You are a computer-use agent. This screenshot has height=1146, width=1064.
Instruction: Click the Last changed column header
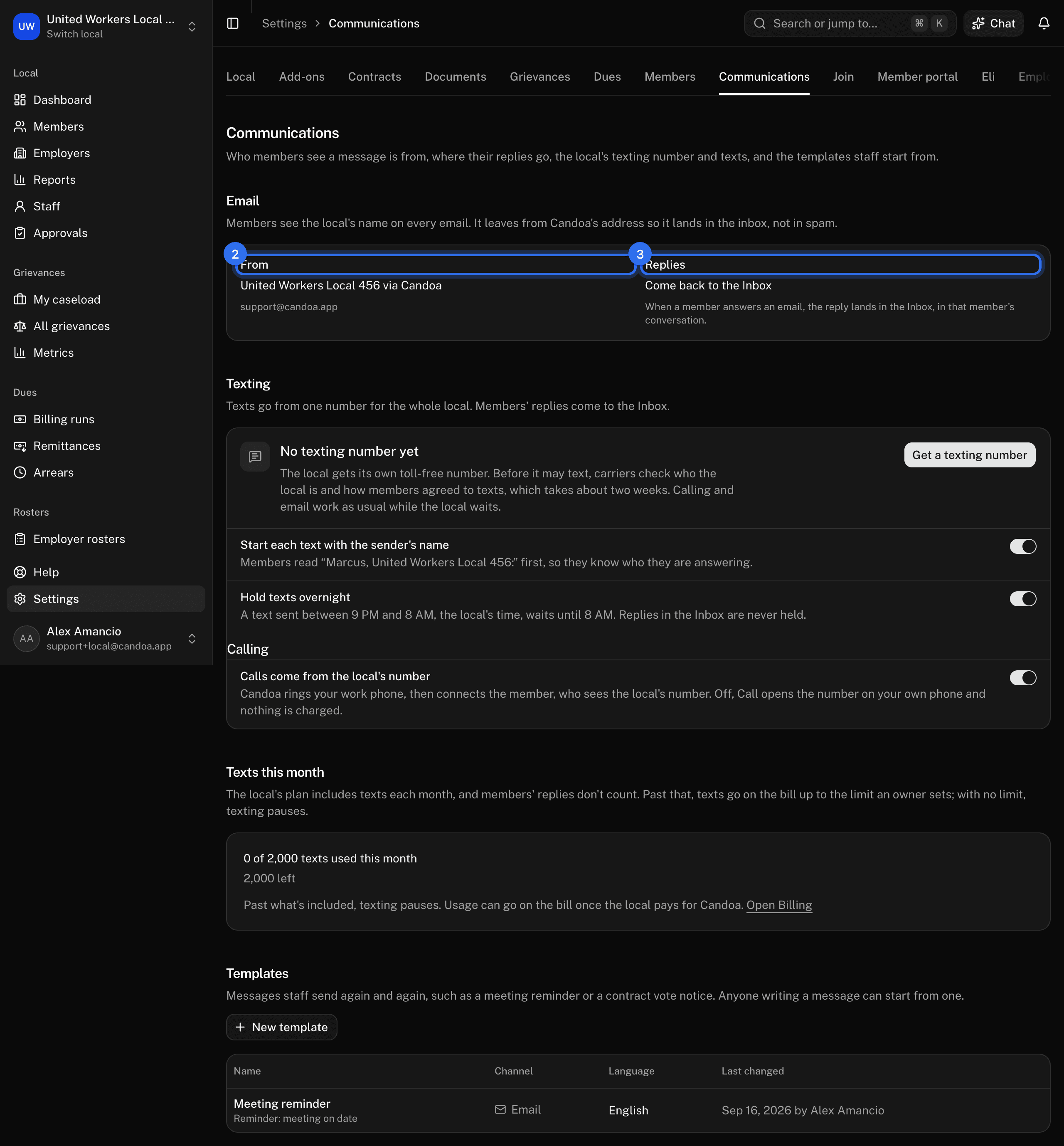(753, 1071)
